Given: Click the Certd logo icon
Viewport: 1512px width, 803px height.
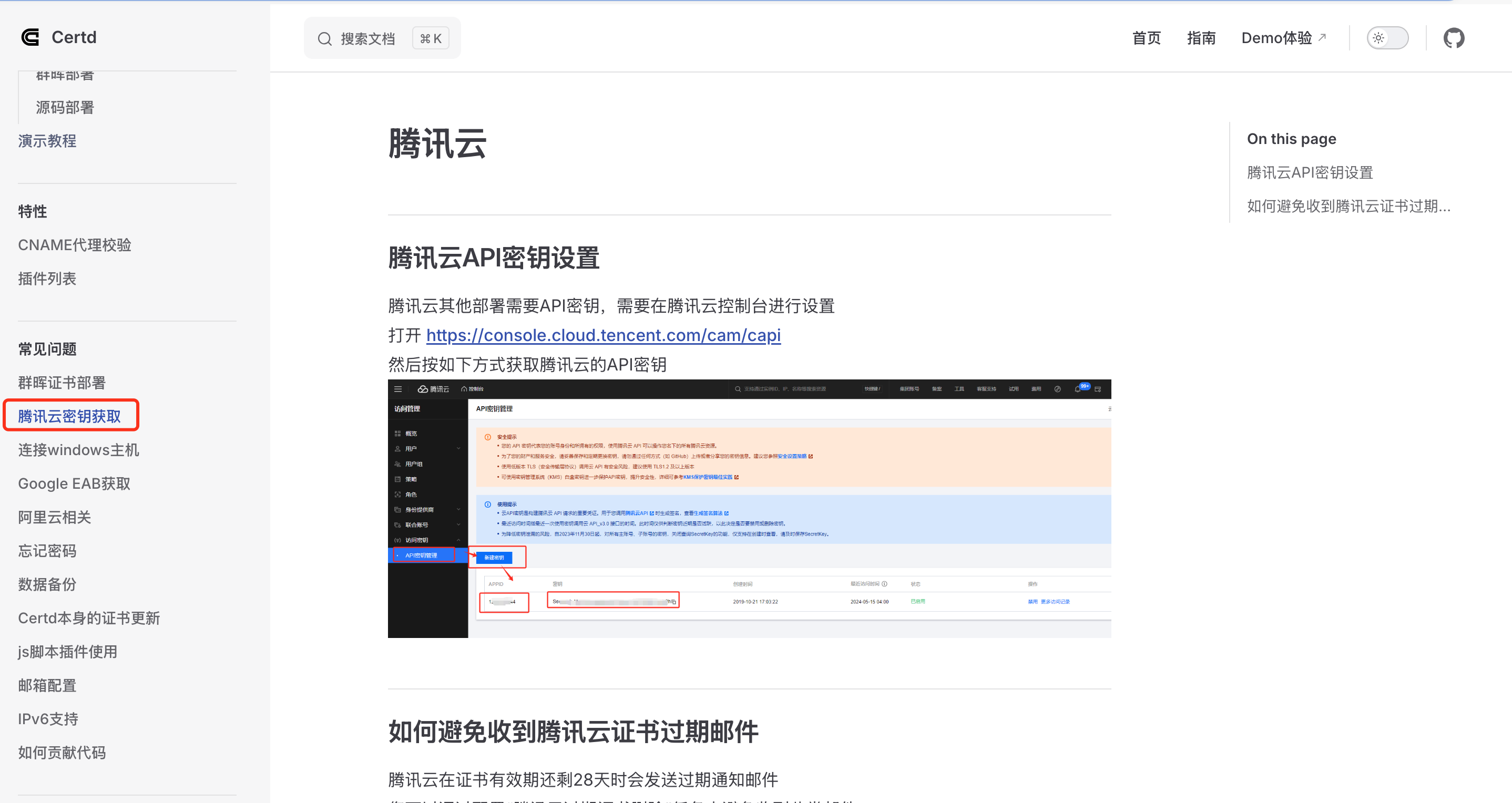Looking at the screenshot, I should 30,37.
